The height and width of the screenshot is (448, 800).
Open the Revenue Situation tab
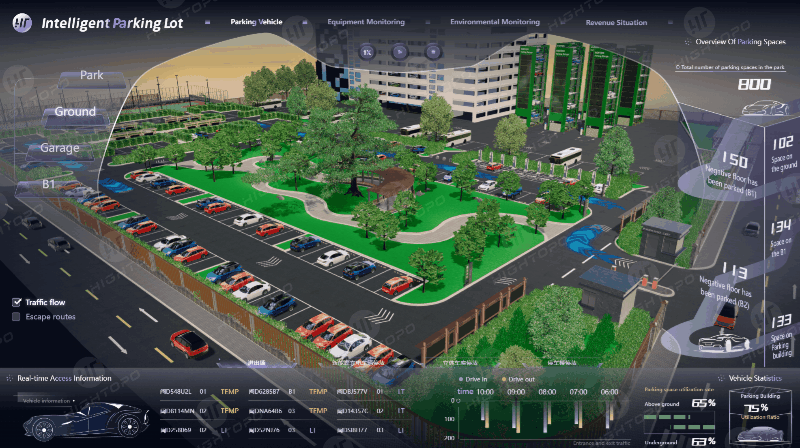[616, 22]
